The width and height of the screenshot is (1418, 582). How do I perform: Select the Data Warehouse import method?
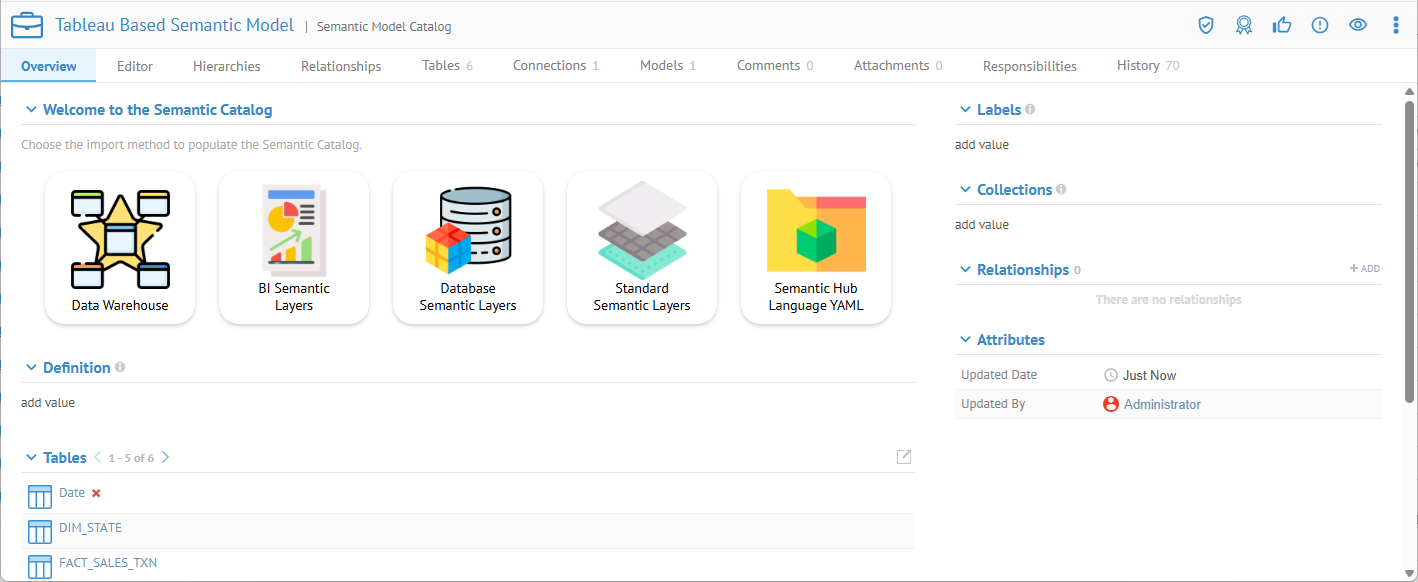point(120,248)
